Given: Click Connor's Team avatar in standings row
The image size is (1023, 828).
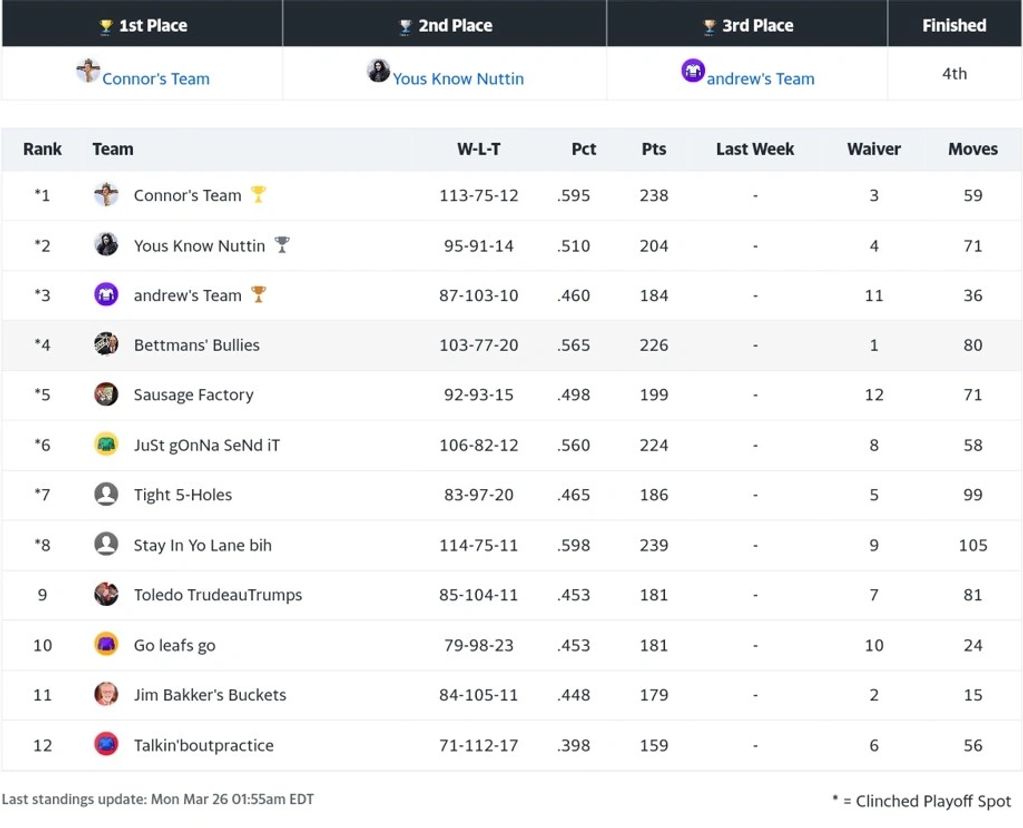Looking at the screenshot, I should point(106,195).
